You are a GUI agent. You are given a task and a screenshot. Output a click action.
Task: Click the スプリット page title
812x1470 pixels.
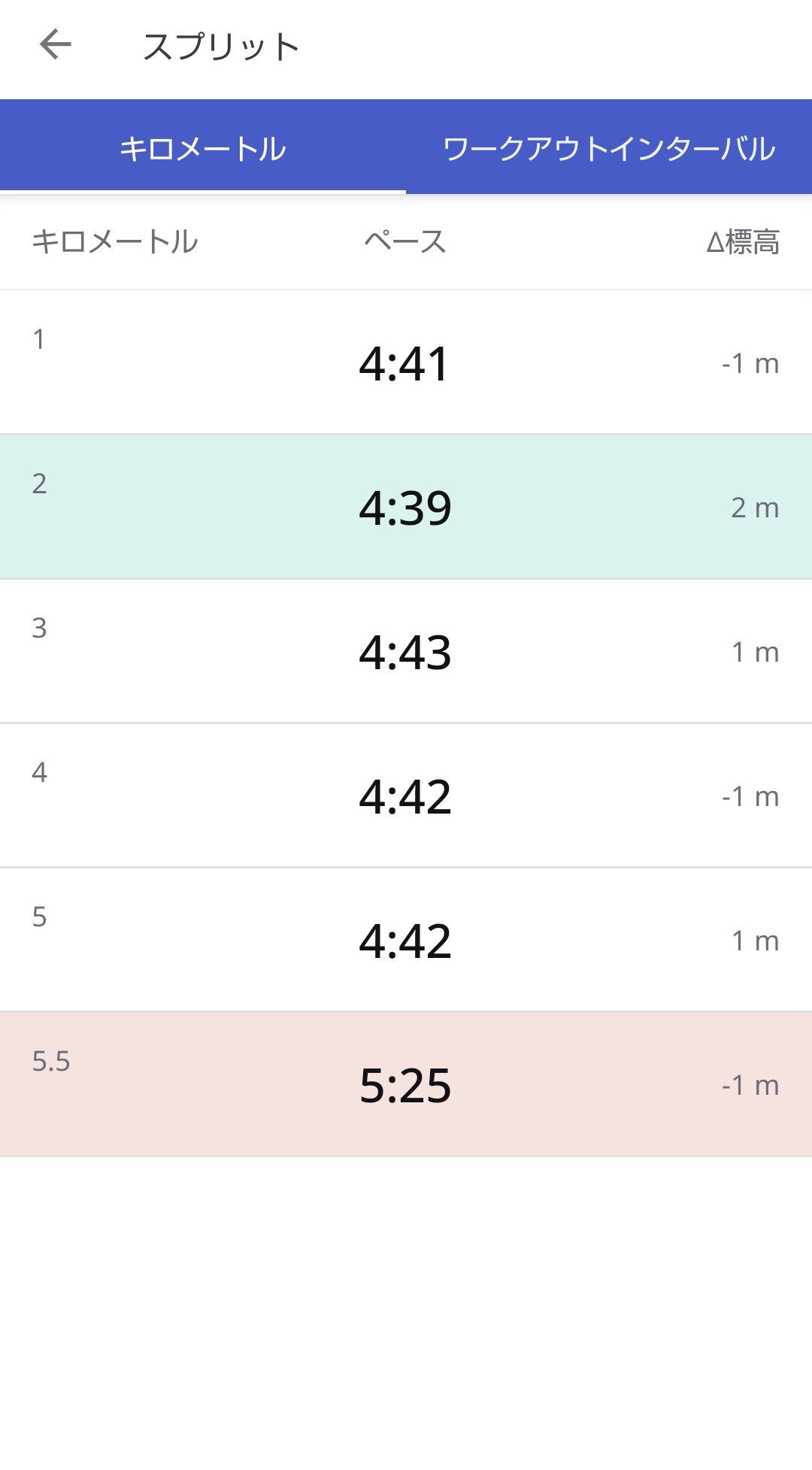[x=221, y=47]
